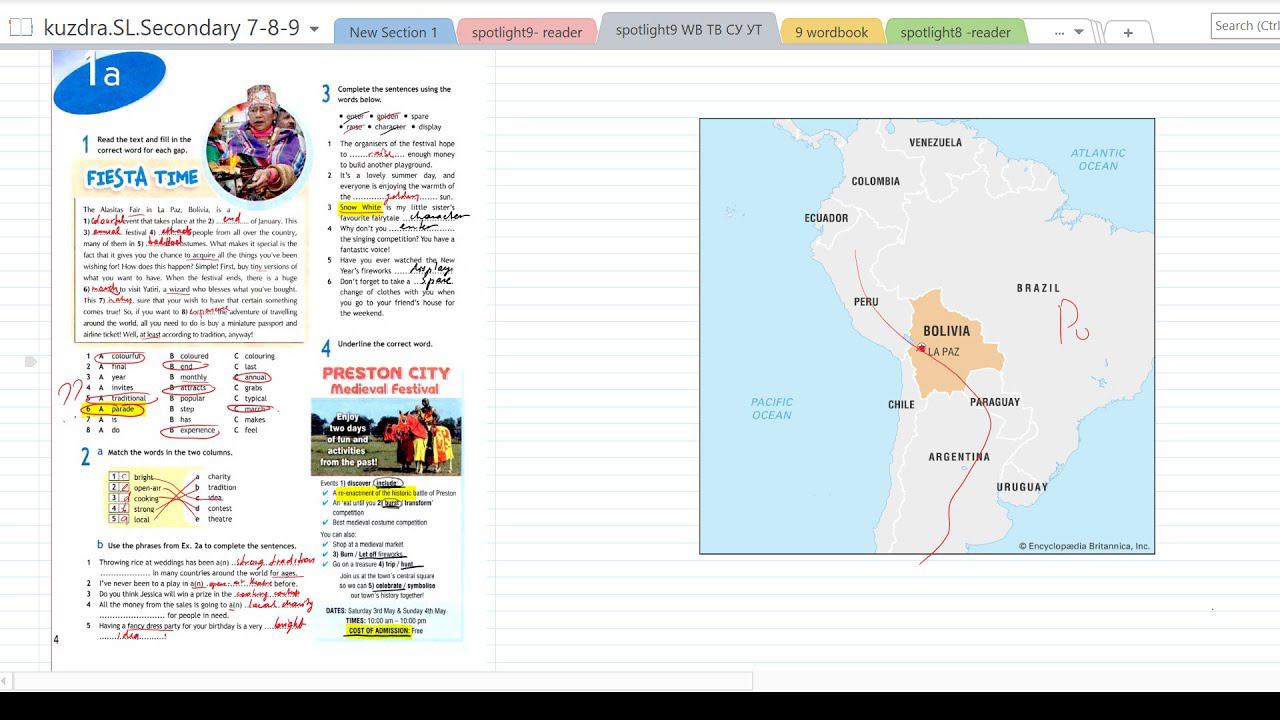Open the spotlight9- reader section tab

click(x=527, y=32)
